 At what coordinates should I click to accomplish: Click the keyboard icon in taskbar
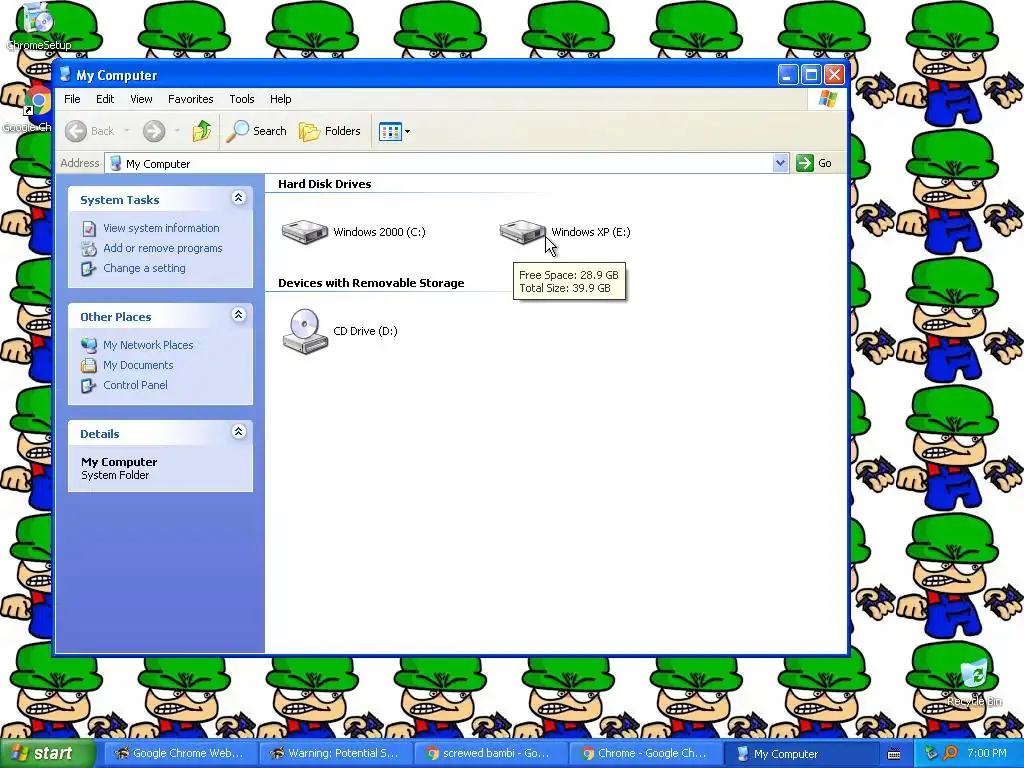(894, 754)
